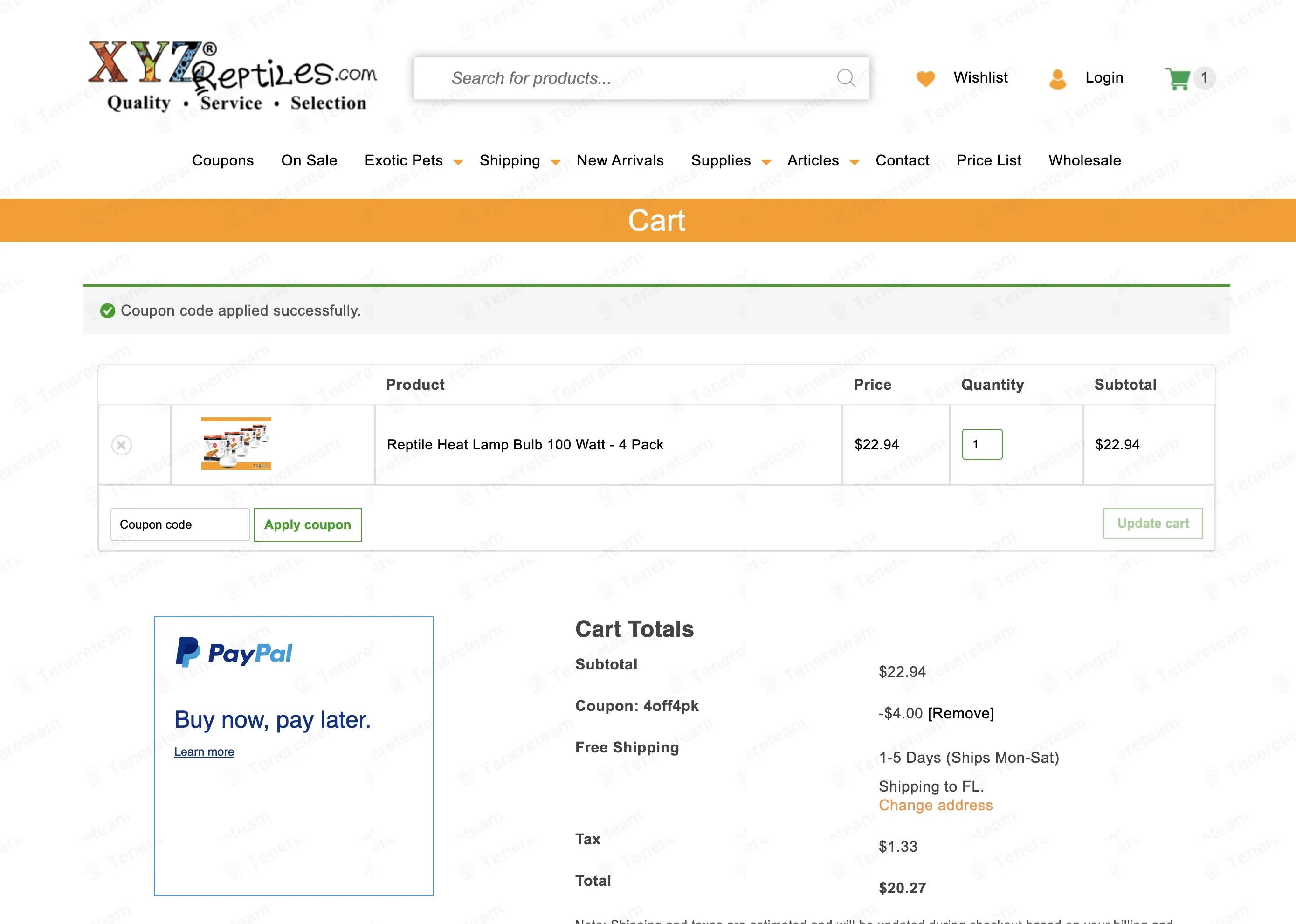This screenshot has width=1296, height=924.
Task: Click the Buy now, pay later banner
Action: coord(294,756)
